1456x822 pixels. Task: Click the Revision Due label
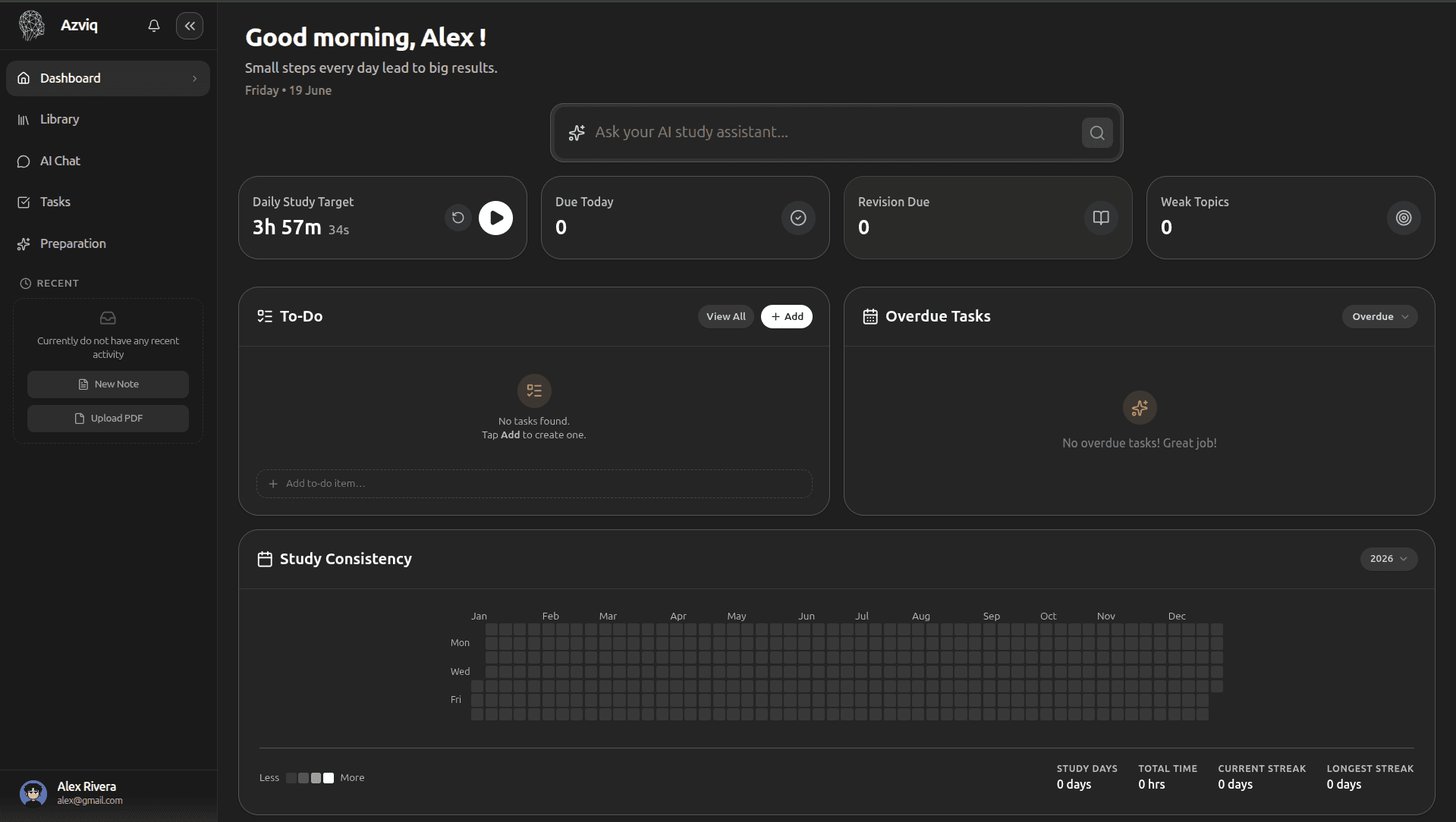[893, 202]
